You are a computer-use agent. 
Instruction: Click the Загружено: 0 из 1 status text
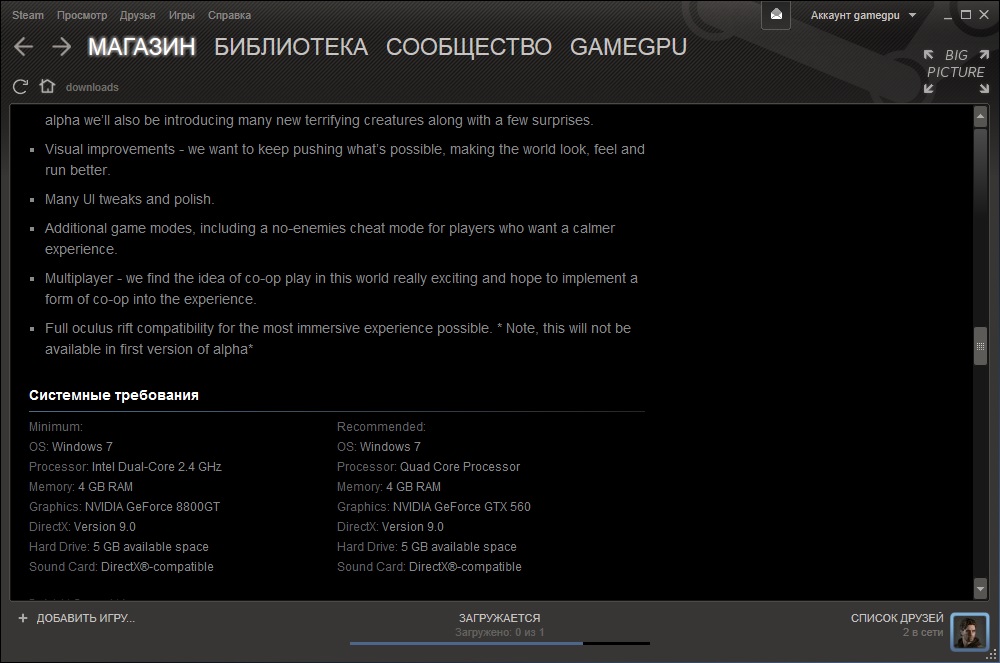[x=500, y=632]
